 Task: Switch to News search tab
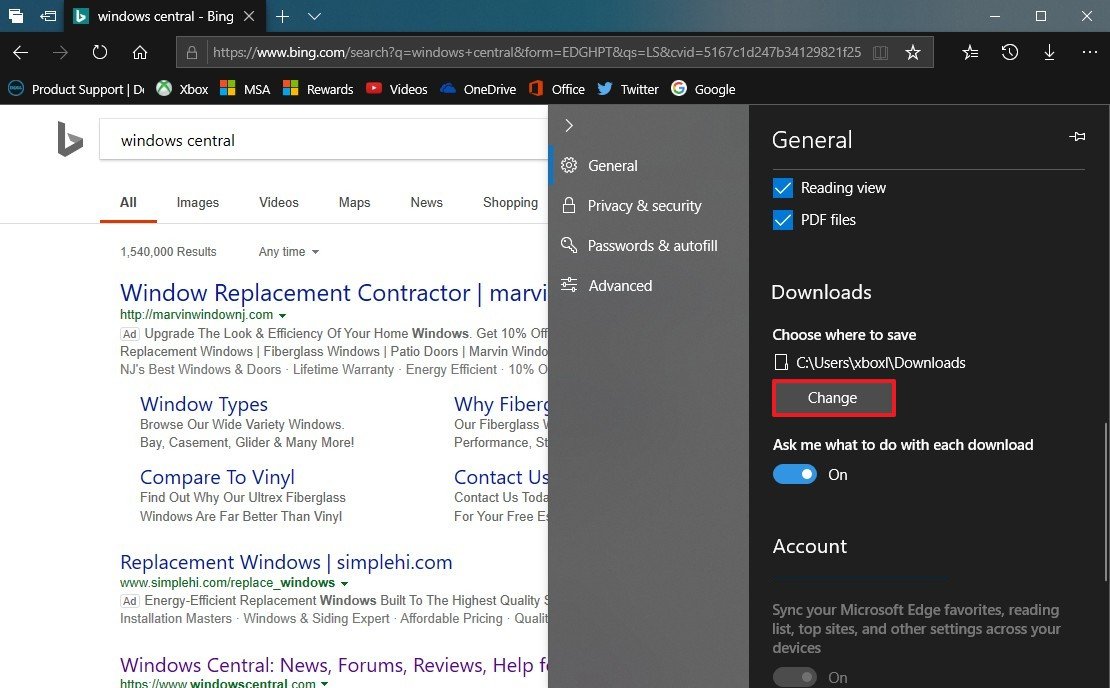(x=426, y=202)
